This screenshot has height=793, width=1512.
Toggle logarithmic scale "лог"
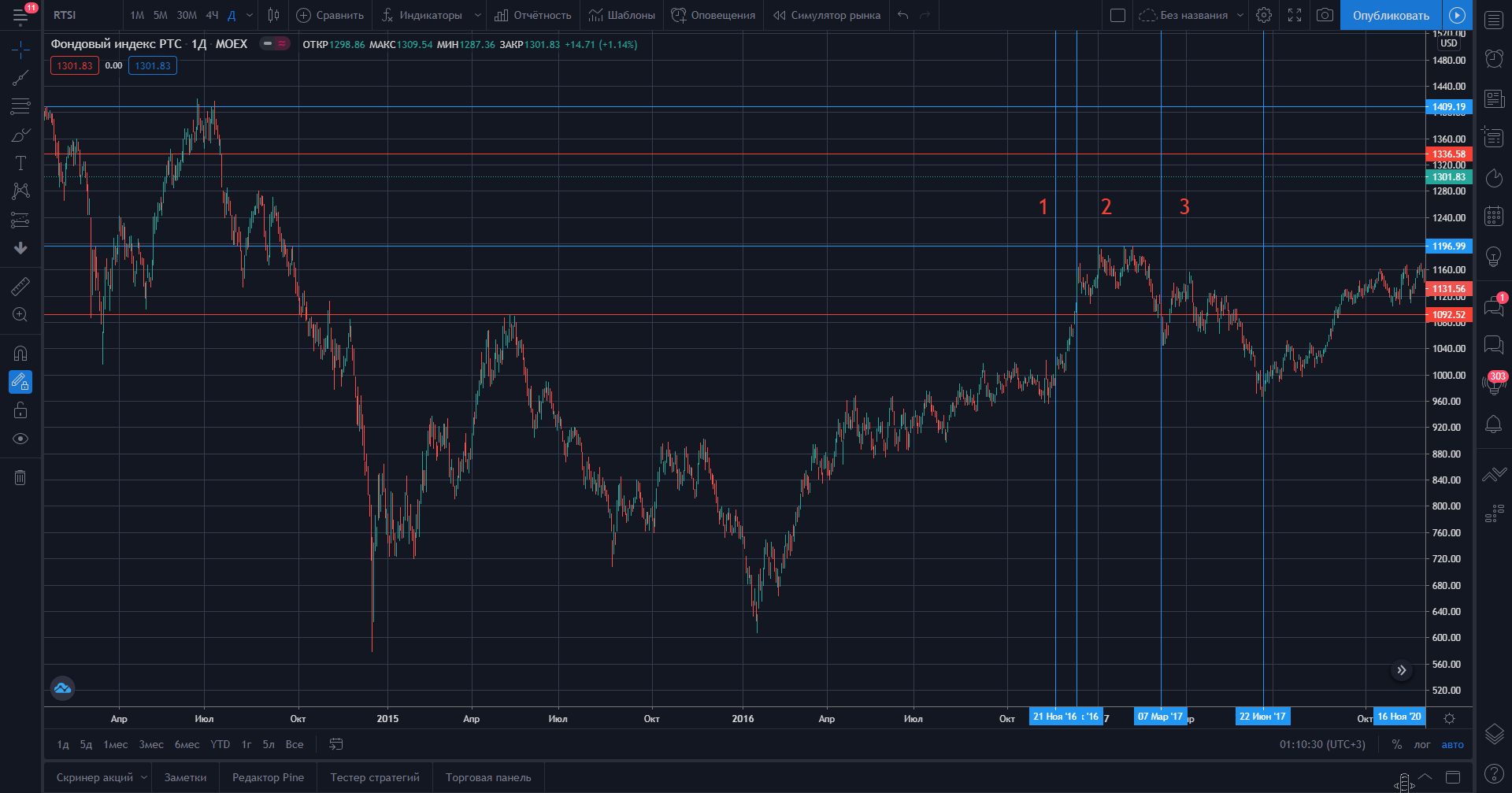tap(1421, 744)
